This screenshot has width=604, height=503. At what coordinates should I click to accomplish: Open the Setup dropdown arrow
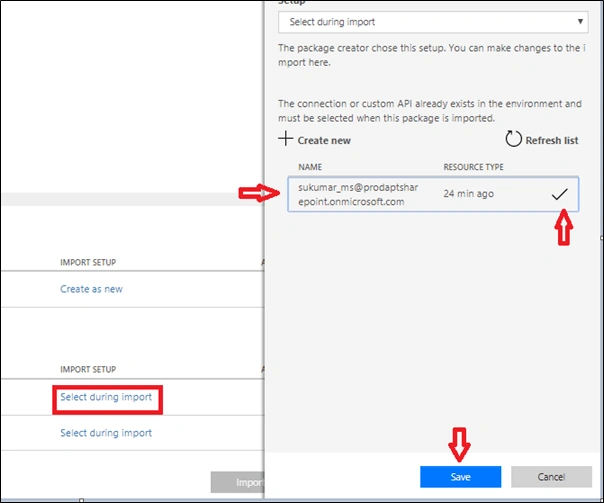pyautogui.click(x=580, y=22)
